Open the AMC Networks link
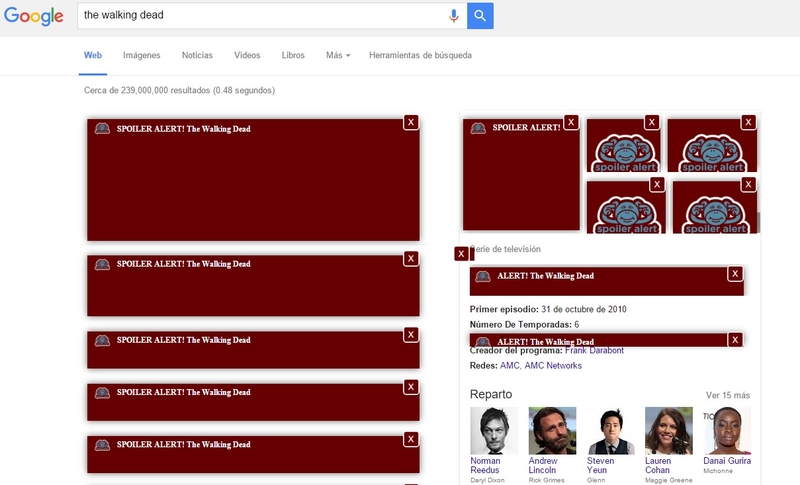Screen dimensions: 800x485 coord(553,366)
